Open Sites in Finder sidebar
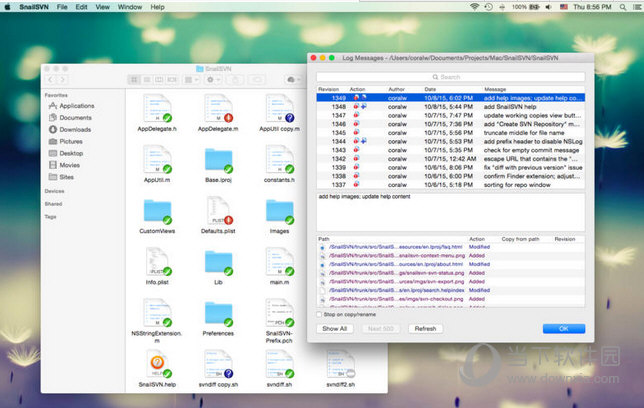Viewport: 644px width, 408px height. click(61, 177)
